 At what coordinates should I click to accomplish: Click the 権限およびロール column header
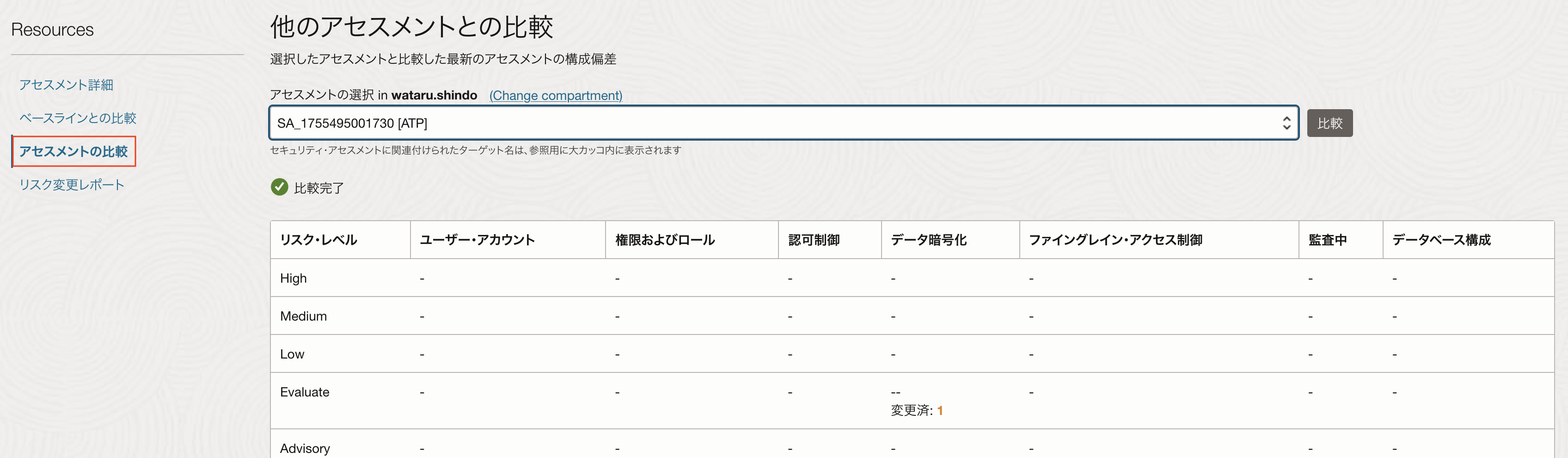pyautogui.click(x=665, y=240)
